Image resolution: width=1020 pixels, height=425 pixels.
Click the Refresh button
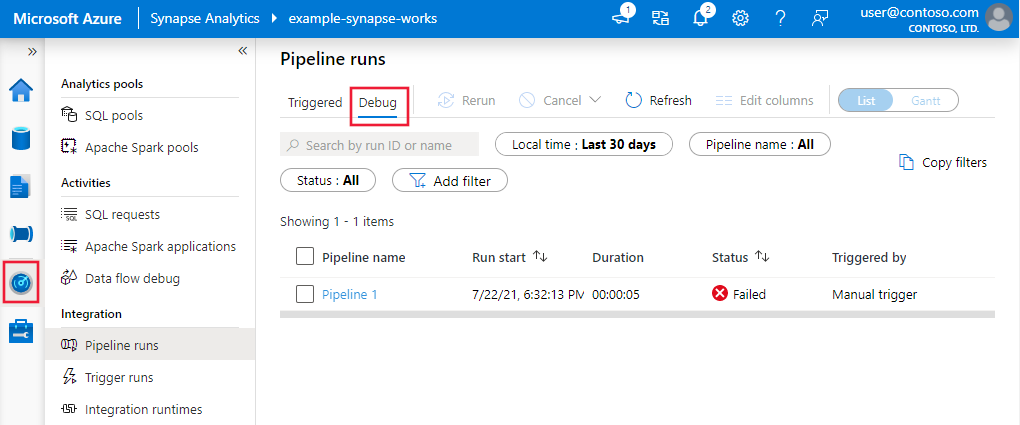pos(658,100)
